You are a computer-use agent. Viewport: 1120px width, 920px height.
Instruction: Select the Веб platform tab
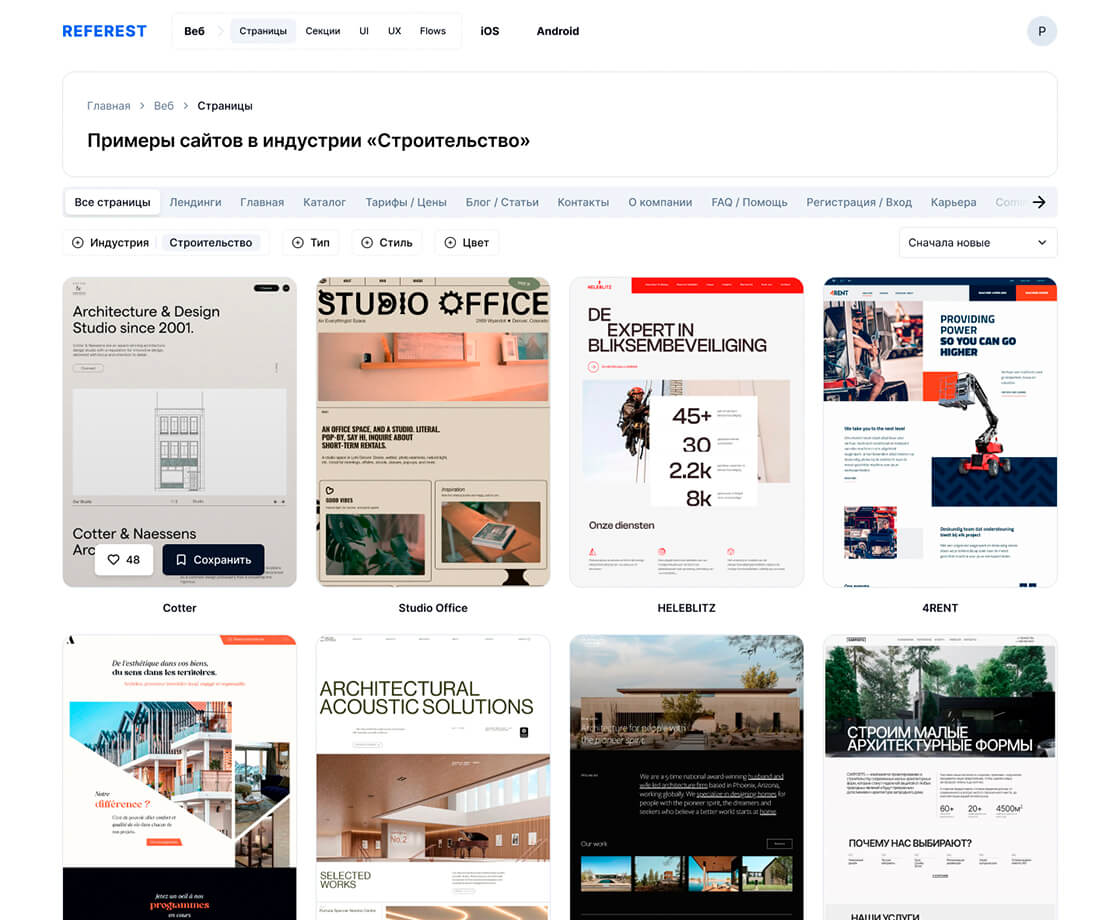(x=194, y=31)
